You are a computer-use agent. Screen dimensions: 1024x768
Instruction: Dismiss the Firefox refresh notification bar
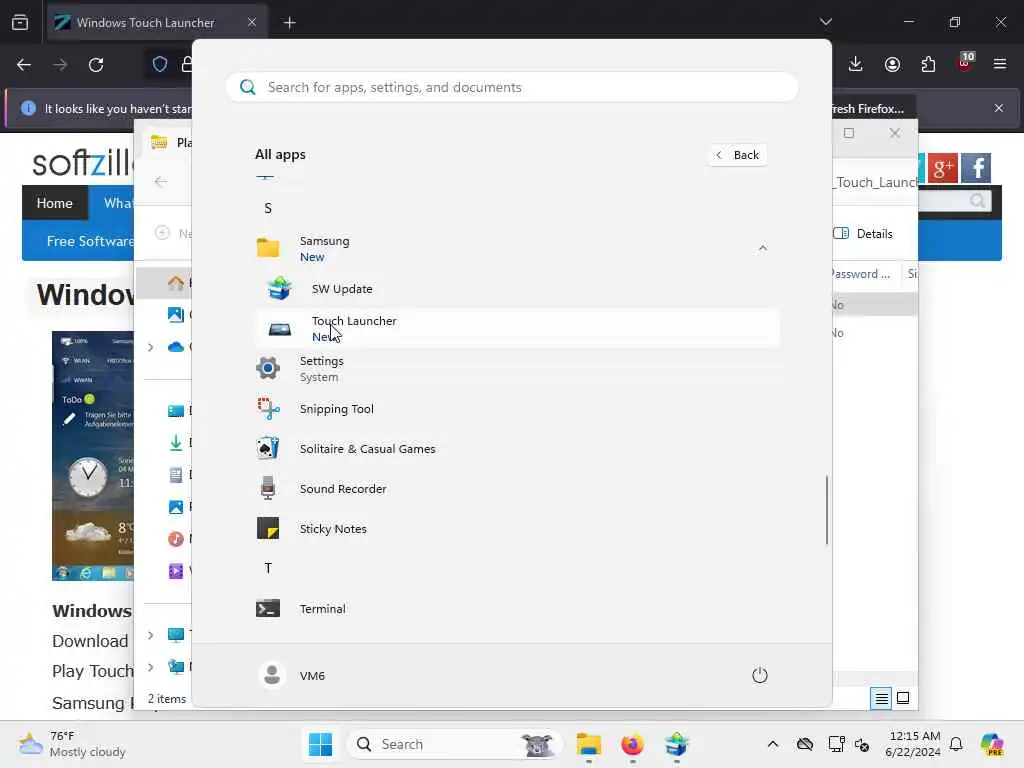coord(999,108)
